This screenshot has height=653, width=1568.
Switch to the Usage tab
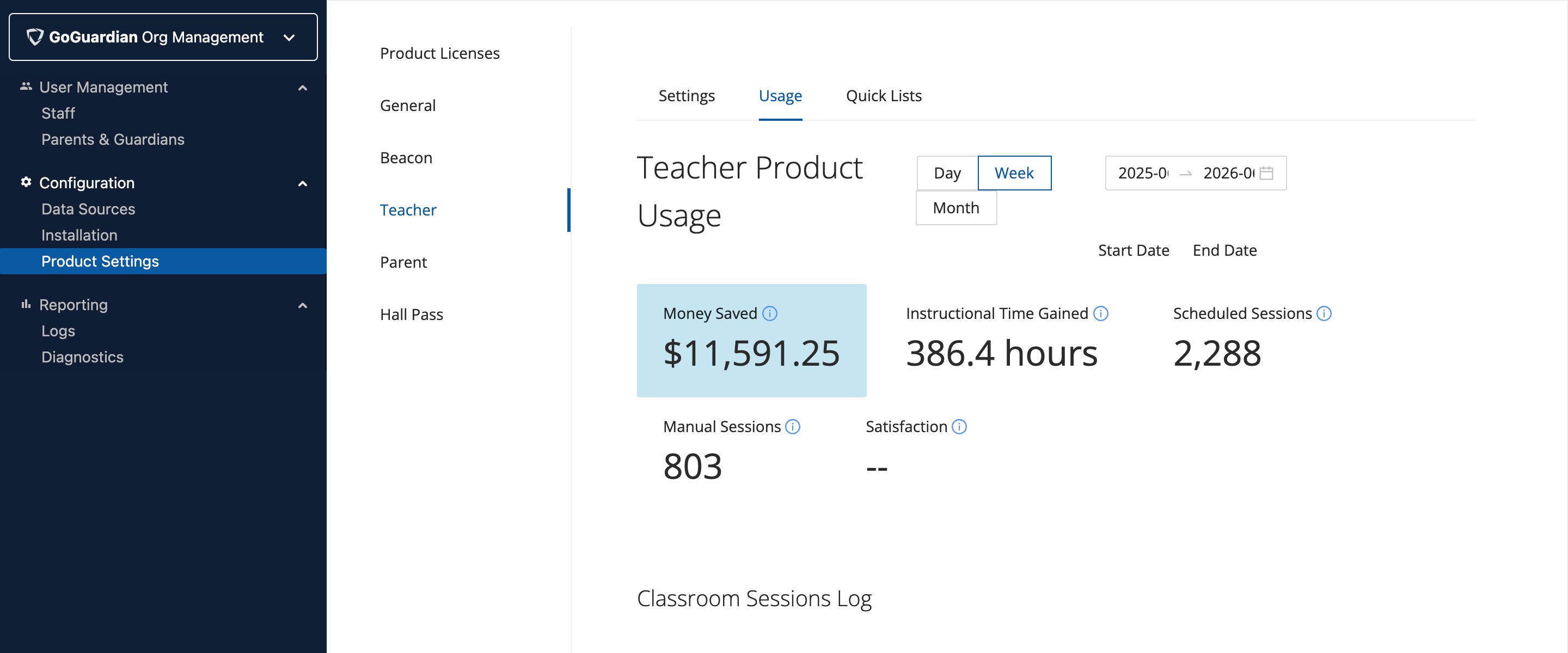pos(780,96)
